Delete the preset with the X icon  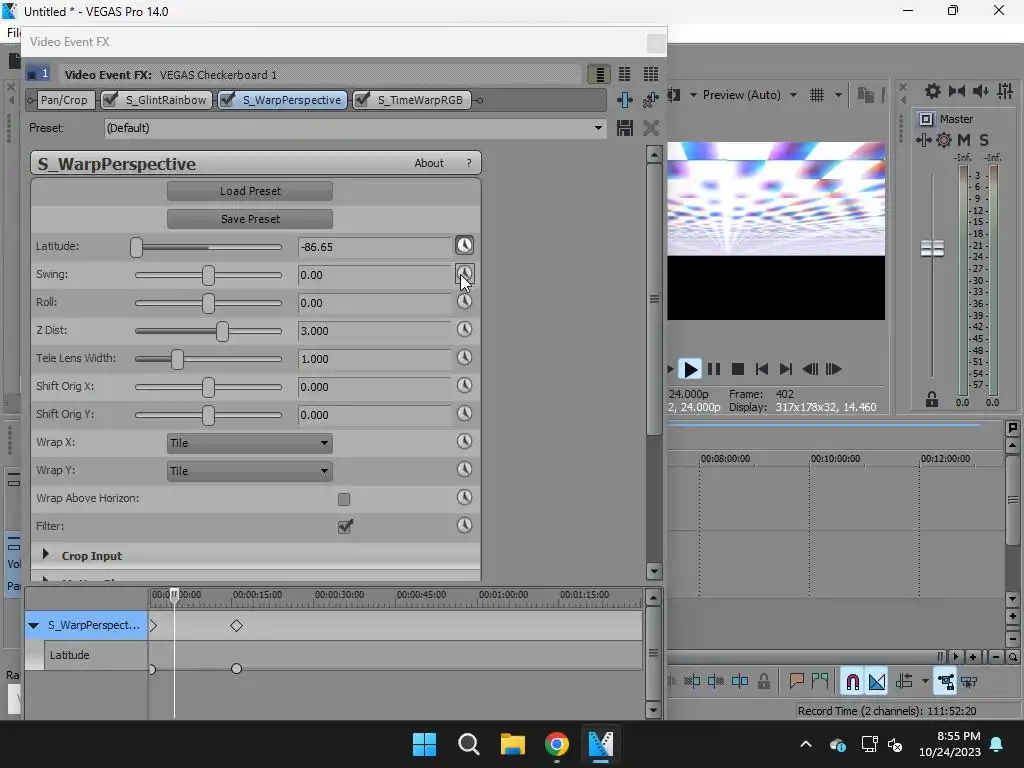point(651,128)
